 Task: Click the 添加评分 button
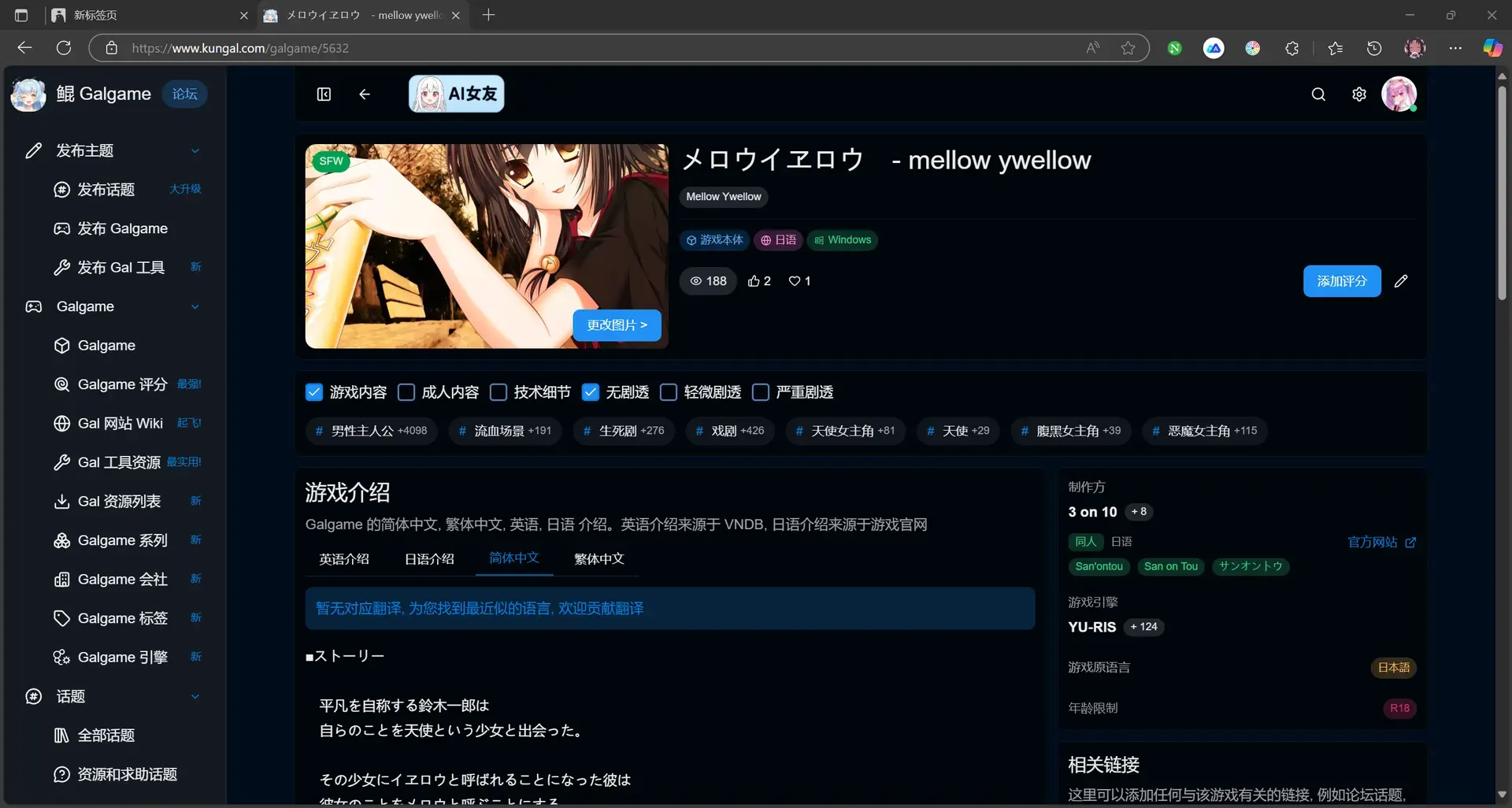pos(1342,281)
